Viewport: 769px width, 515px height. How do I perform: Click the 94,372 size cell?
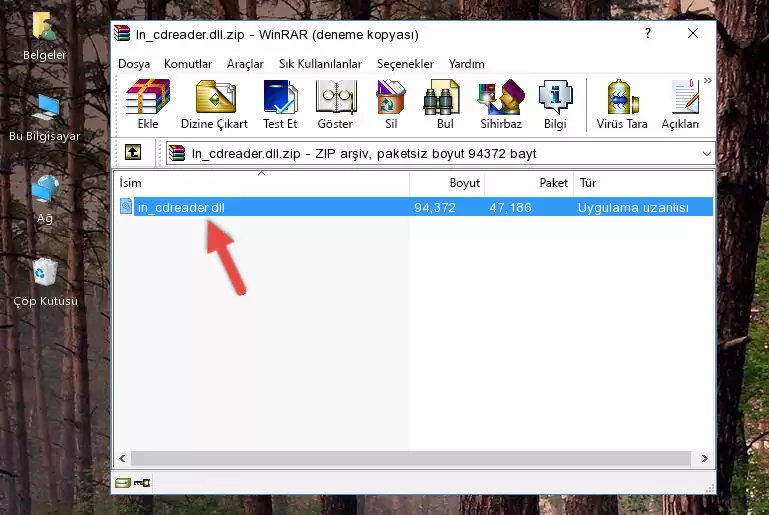click(x=435, y=207)
